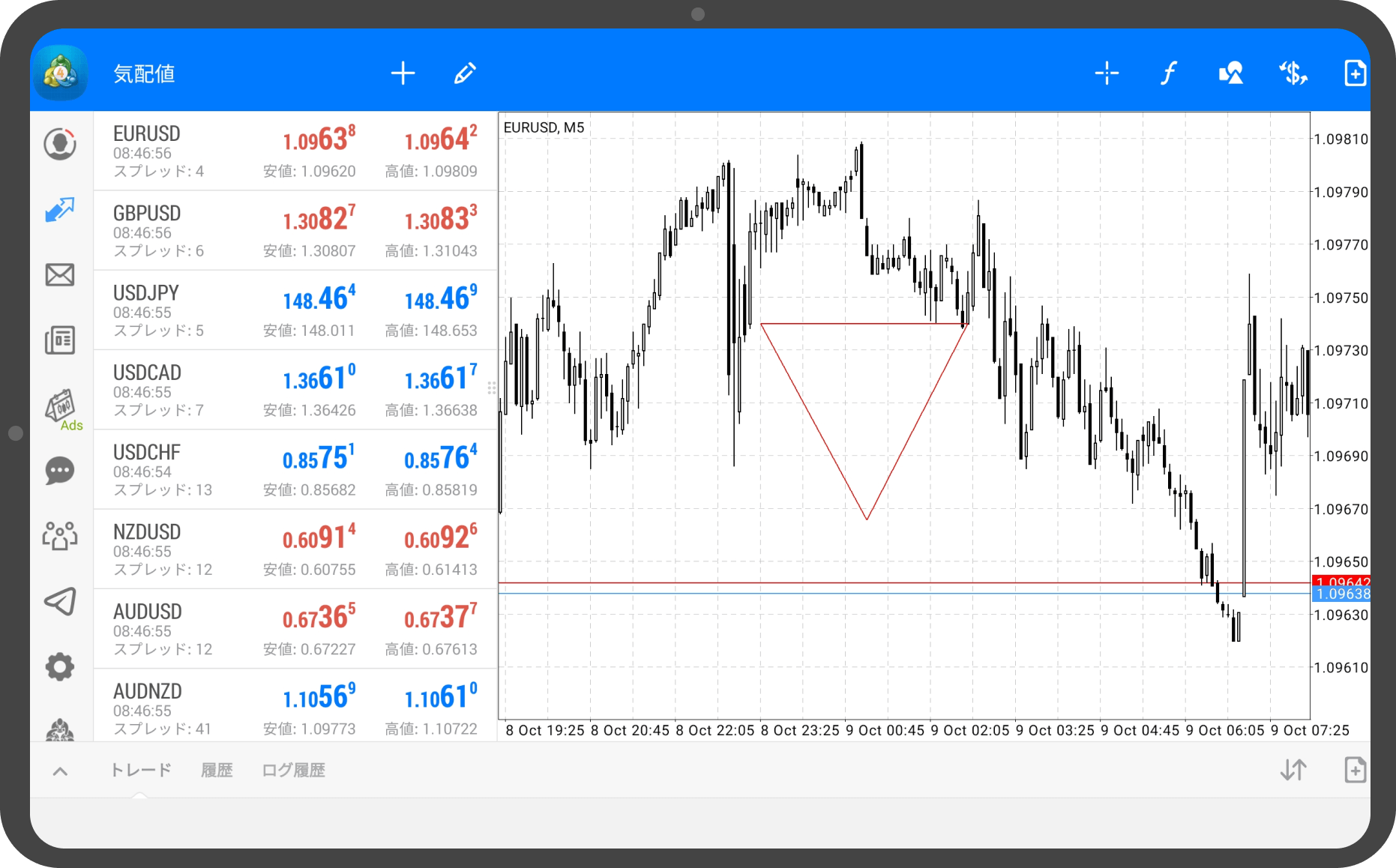This screenshot has height=868, width=1396.
Task: Click the red triangle object on chart
Action: tap(864, 324)
